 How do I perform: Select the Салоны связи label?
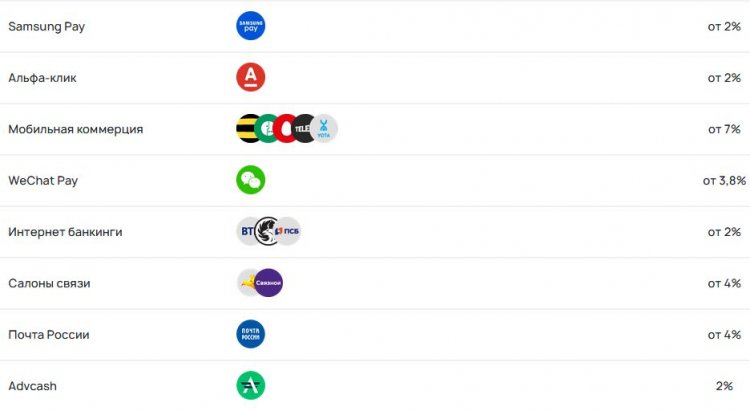click(49, 283)
